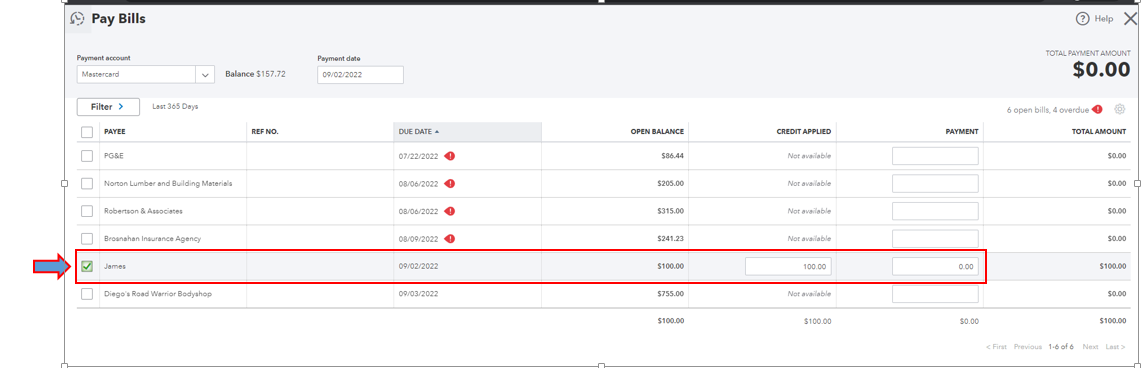Click the Credit Applied column header
Viewport: 1141px width, 368px height.
pos(804,132)
